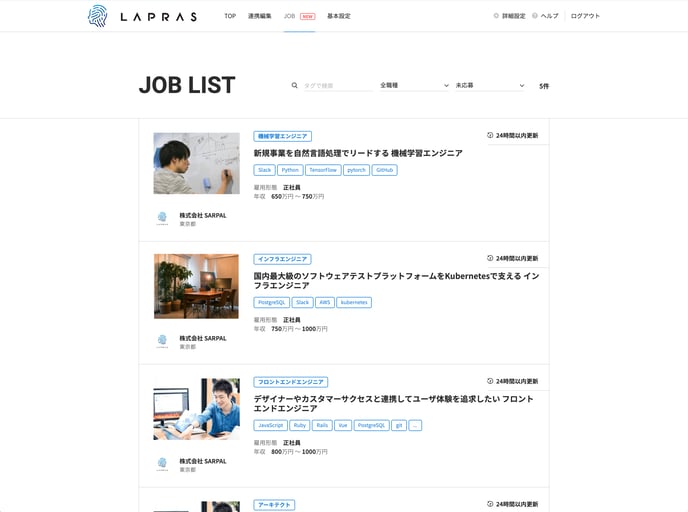Click the search magnifier icon
The image size is (688, 512).
(295, 86)
